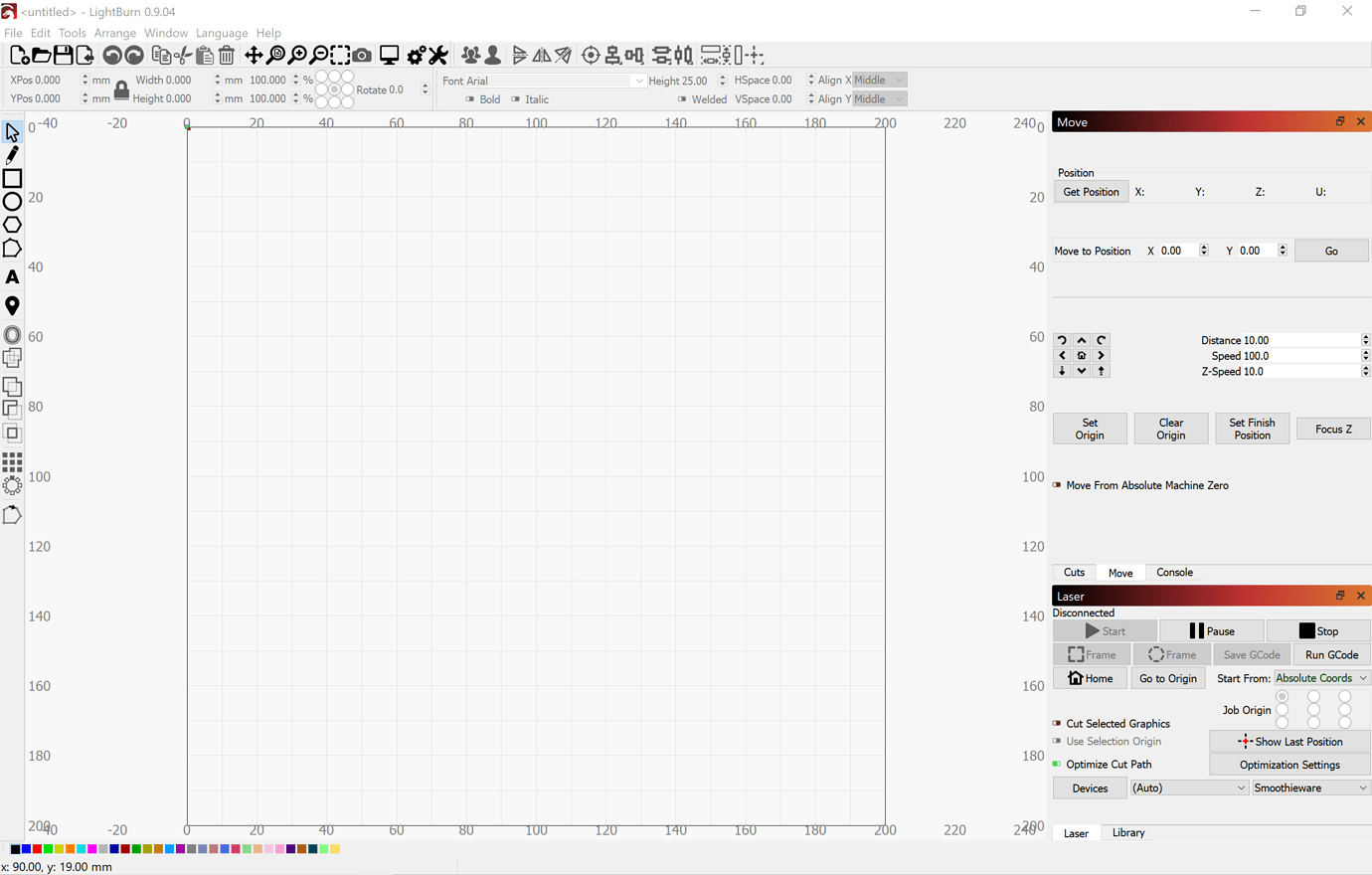Select the Ellipse tool

pos(12,202)
